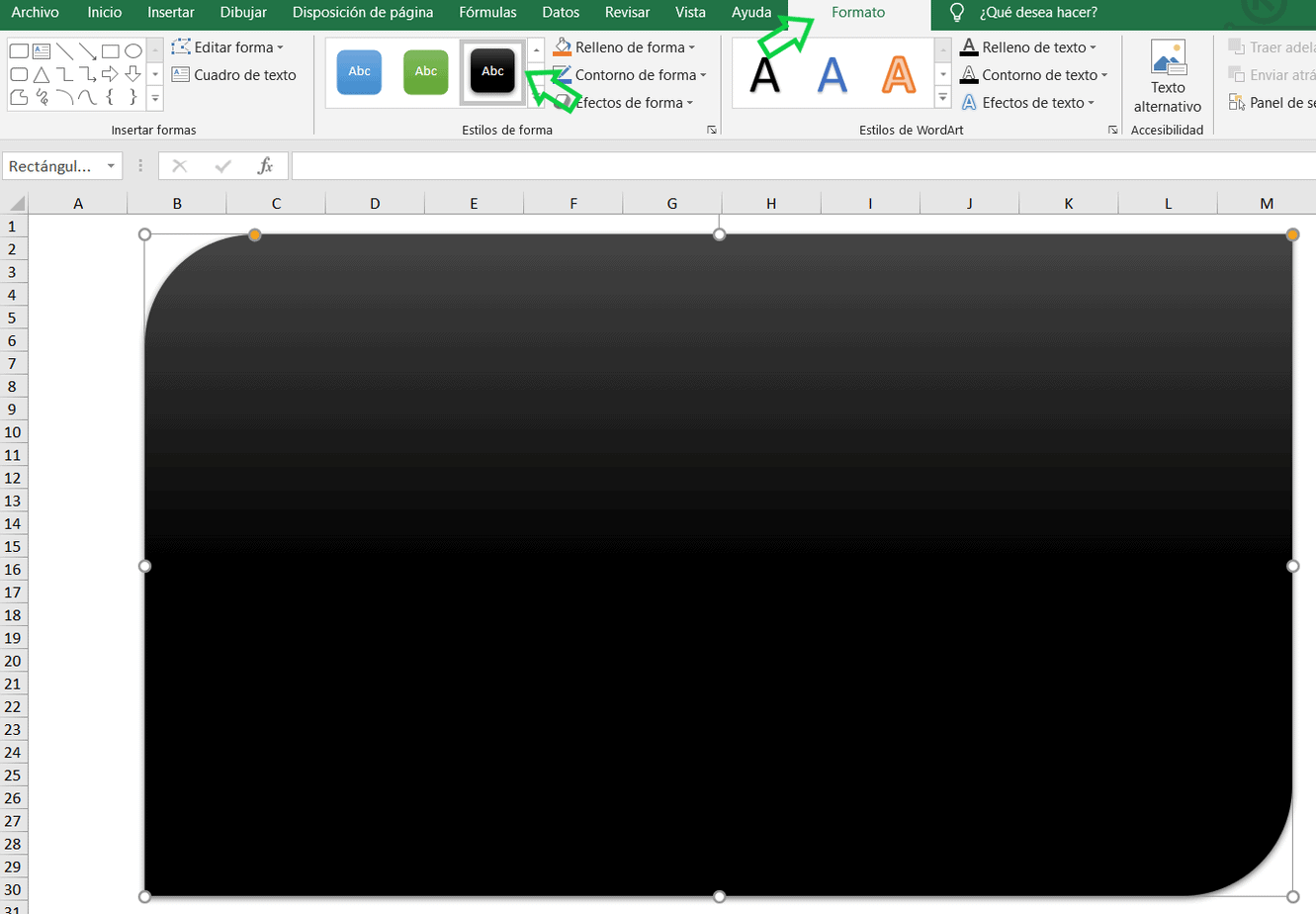Select the straight line shape
1316x914 pixels.
click(x=64, y=51)
